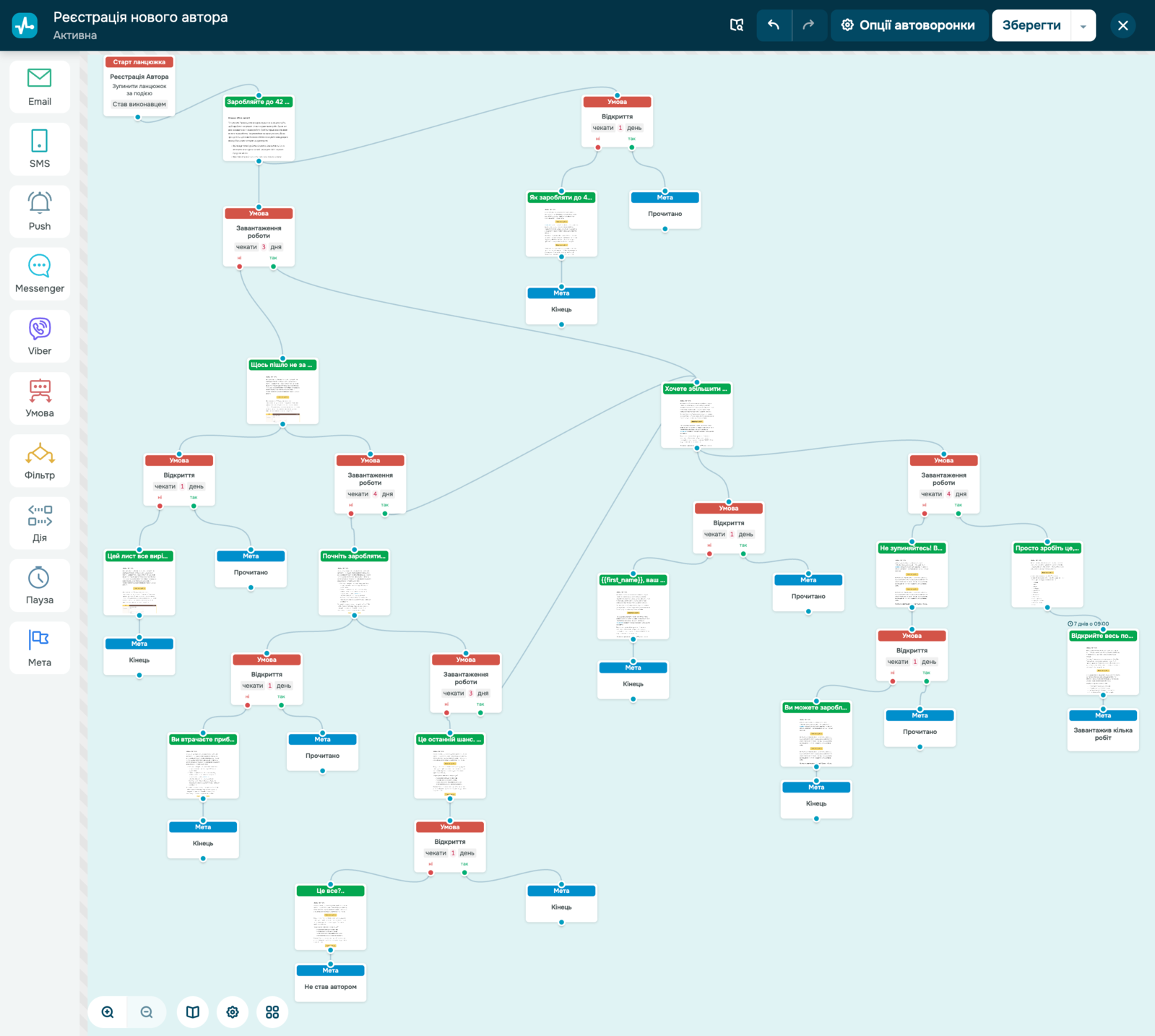Click the redo arrow button
This screenshot has height=1036, width=1155.
[x=809, y=25]
